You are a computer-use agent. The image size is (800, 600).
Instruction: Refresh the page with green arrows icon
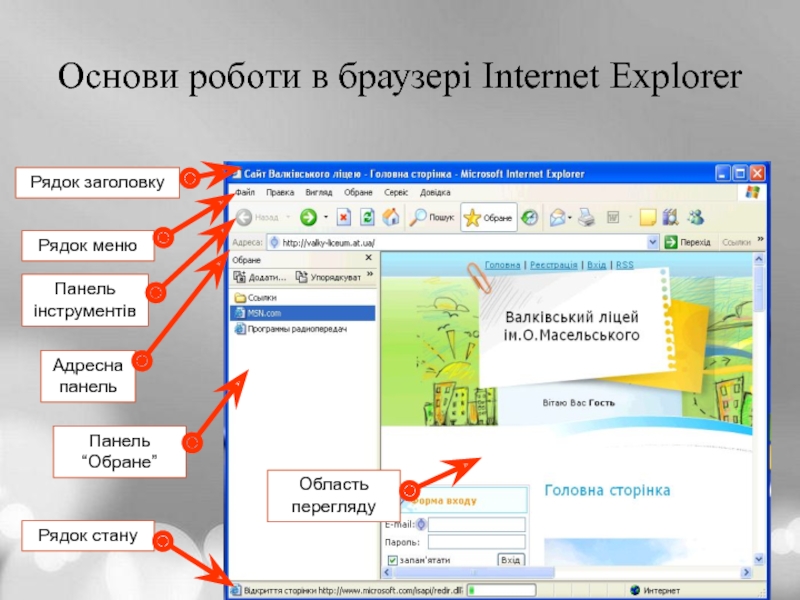pyautogui.click(x=367, y=217)
